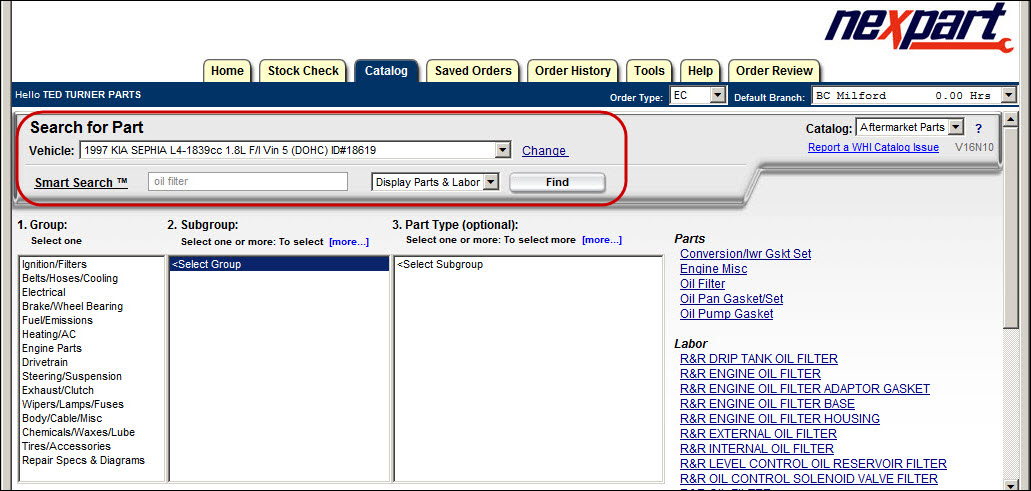Select Fuel/Emissions group
This screenshot has width=1031, height=491.
[x=57, y=320]
